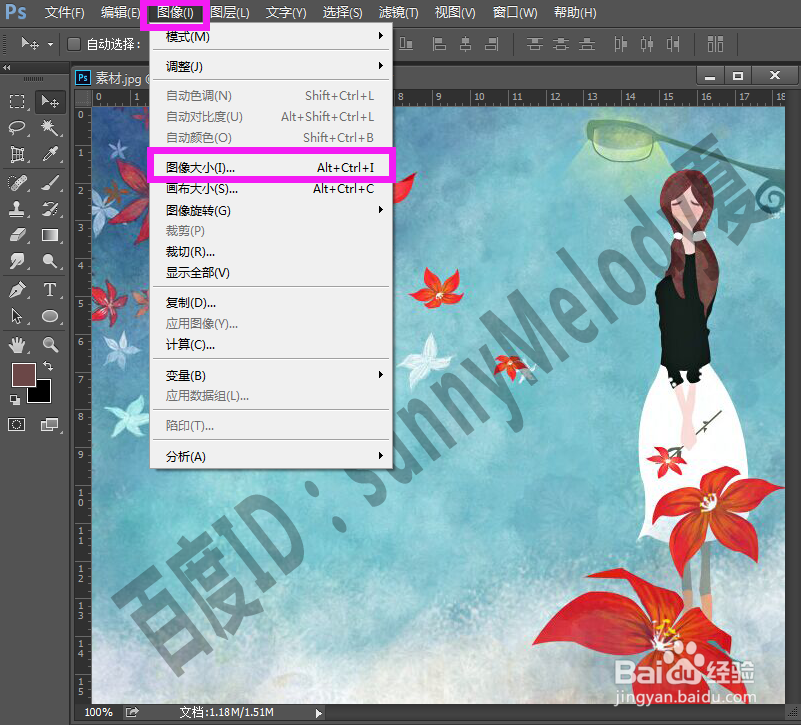Open the 窗口(W) menu

pos(515,12)
